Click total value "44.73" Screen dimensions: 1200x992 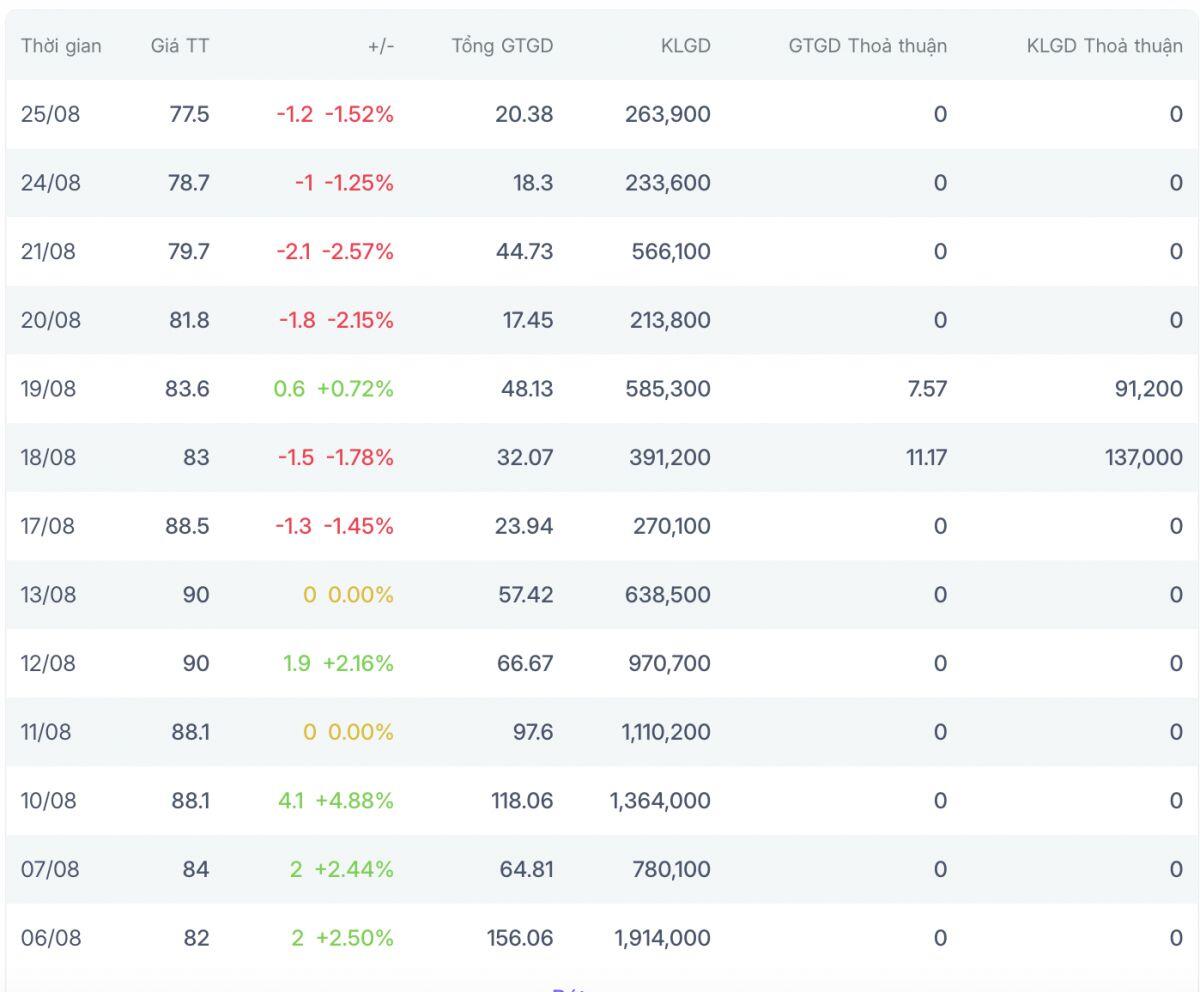525,251
